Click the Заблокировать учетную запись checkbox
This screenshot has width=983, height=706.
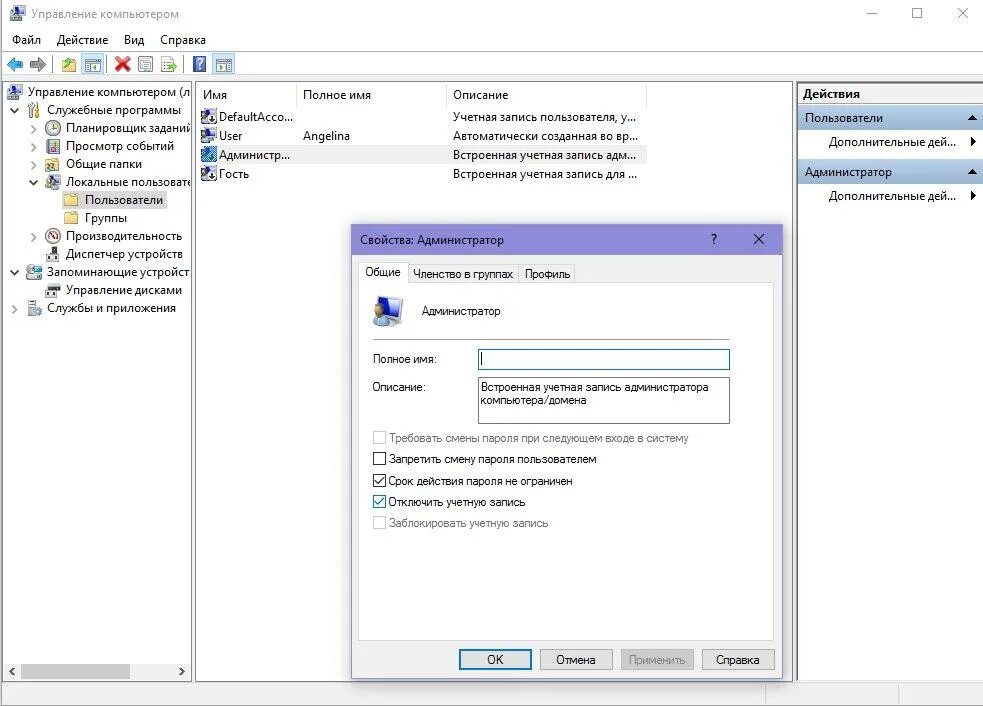pos(379,523)
